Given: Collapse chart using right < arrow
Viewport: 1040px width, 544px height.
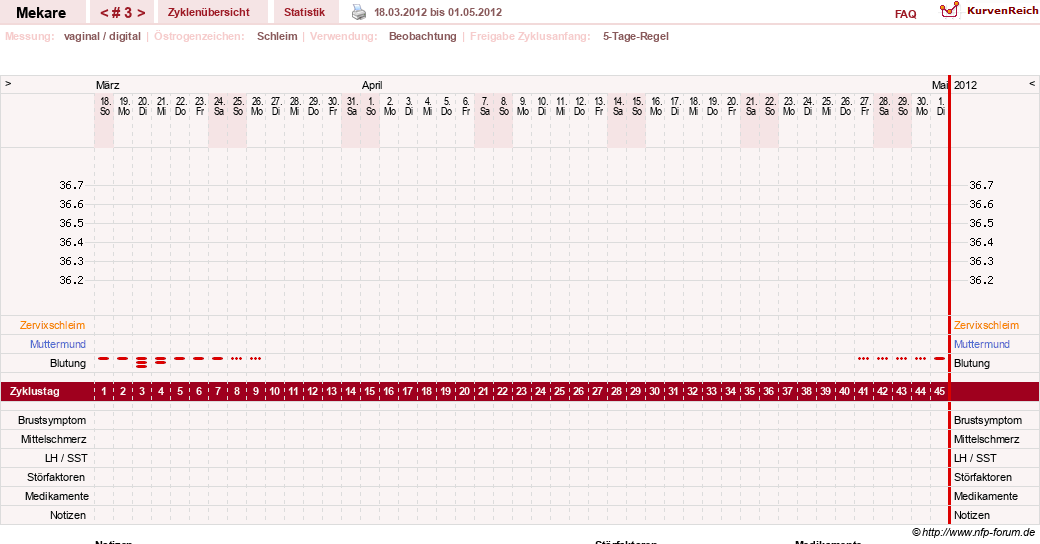Looking at the screenshot, I should [x=1032, y=84].
